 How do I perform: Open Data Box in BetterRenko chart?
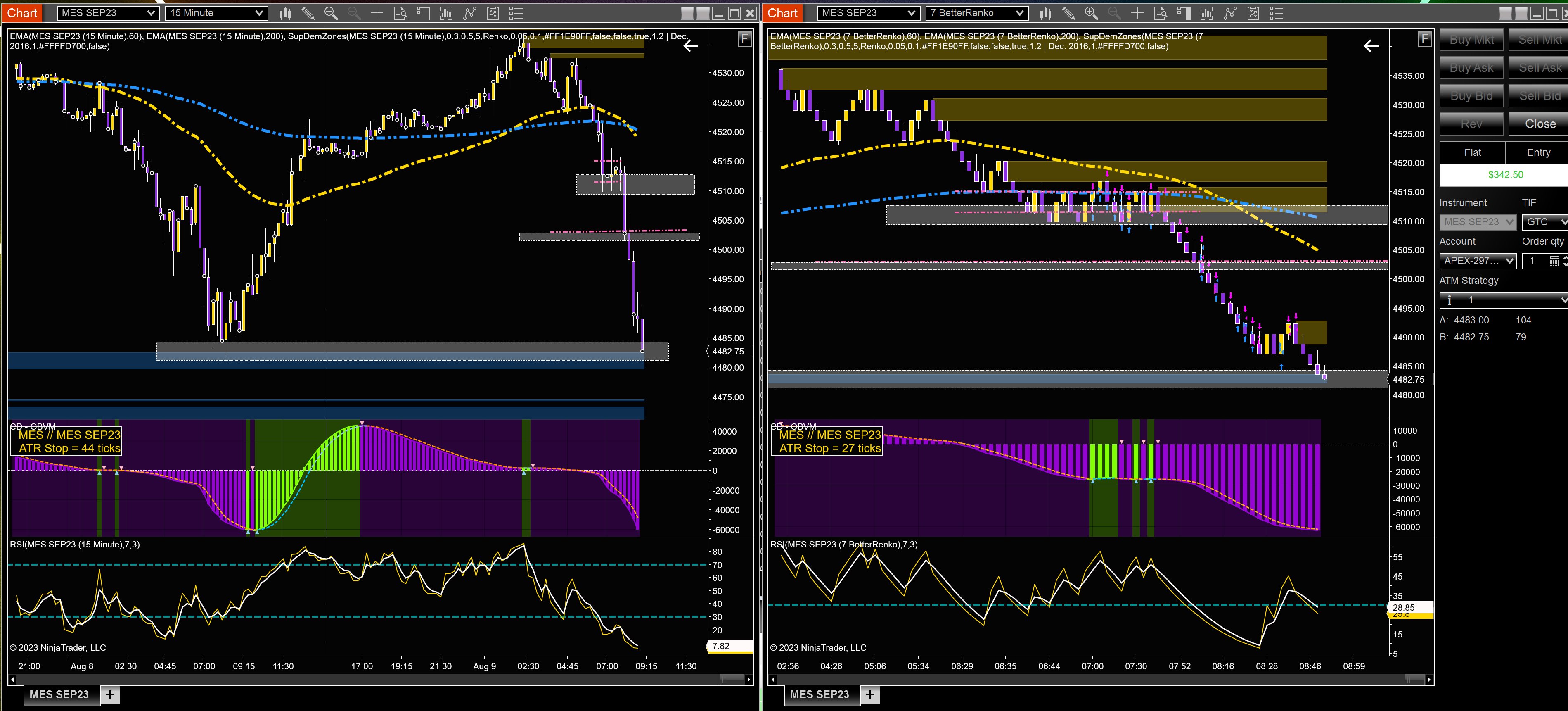pos(1161,13)
